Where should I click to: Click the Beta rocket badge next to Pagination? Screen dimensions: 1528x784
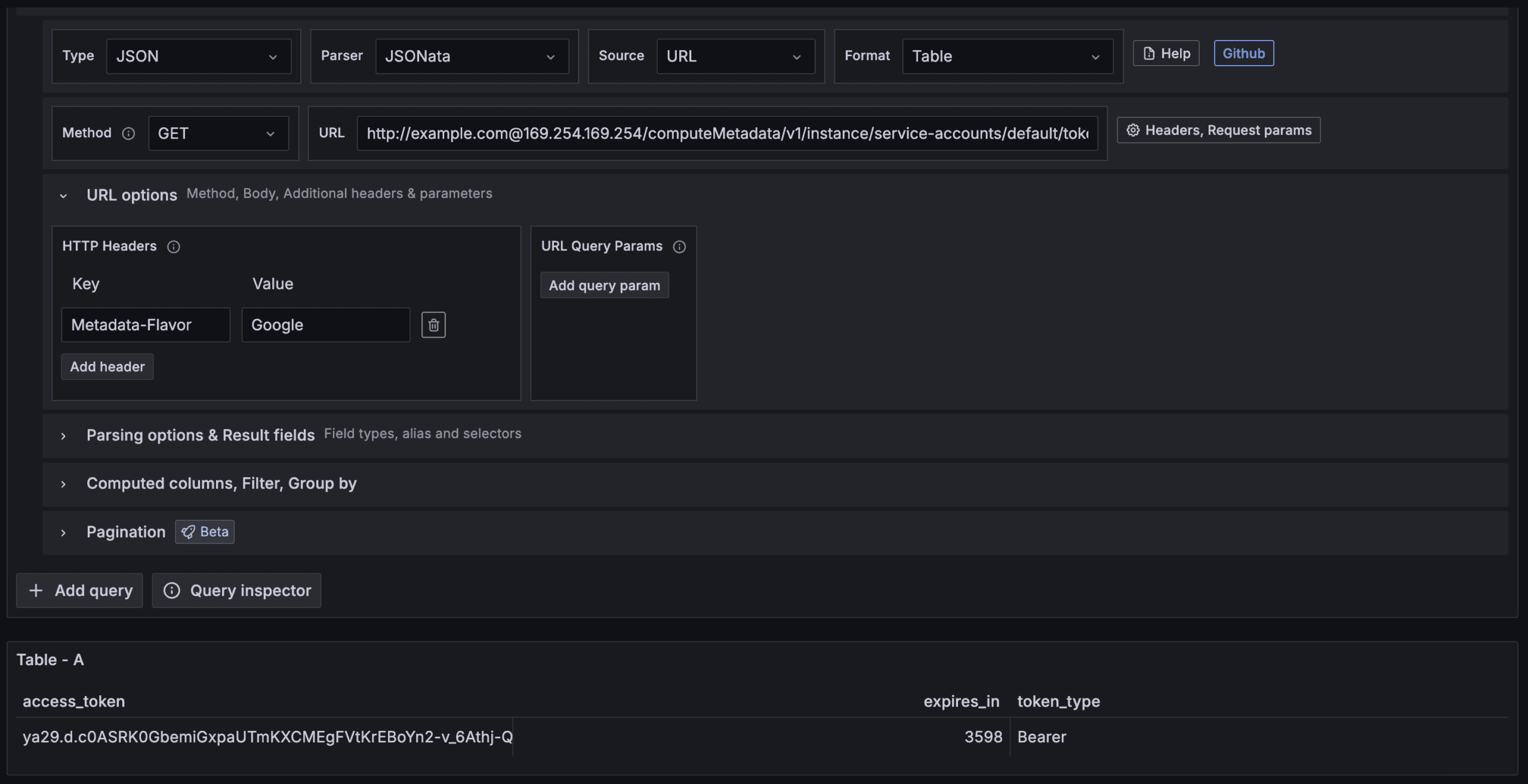click(x=205, y=532)
